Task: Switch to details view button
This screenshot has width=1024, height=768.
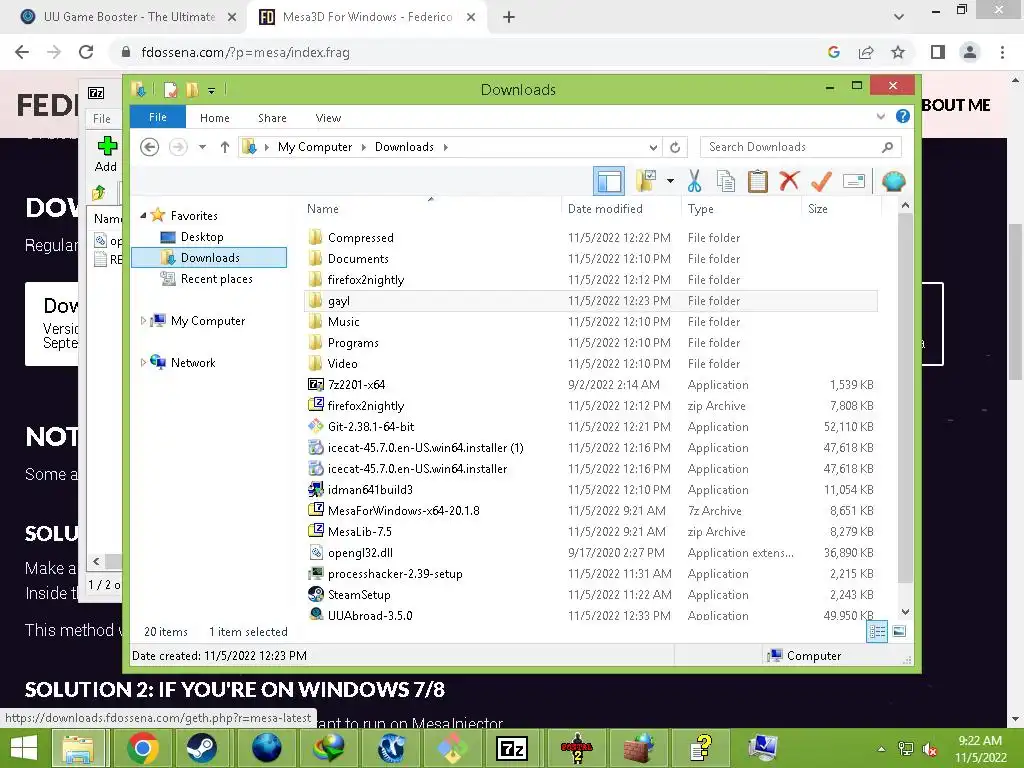Action: click(x=877, y=632)
